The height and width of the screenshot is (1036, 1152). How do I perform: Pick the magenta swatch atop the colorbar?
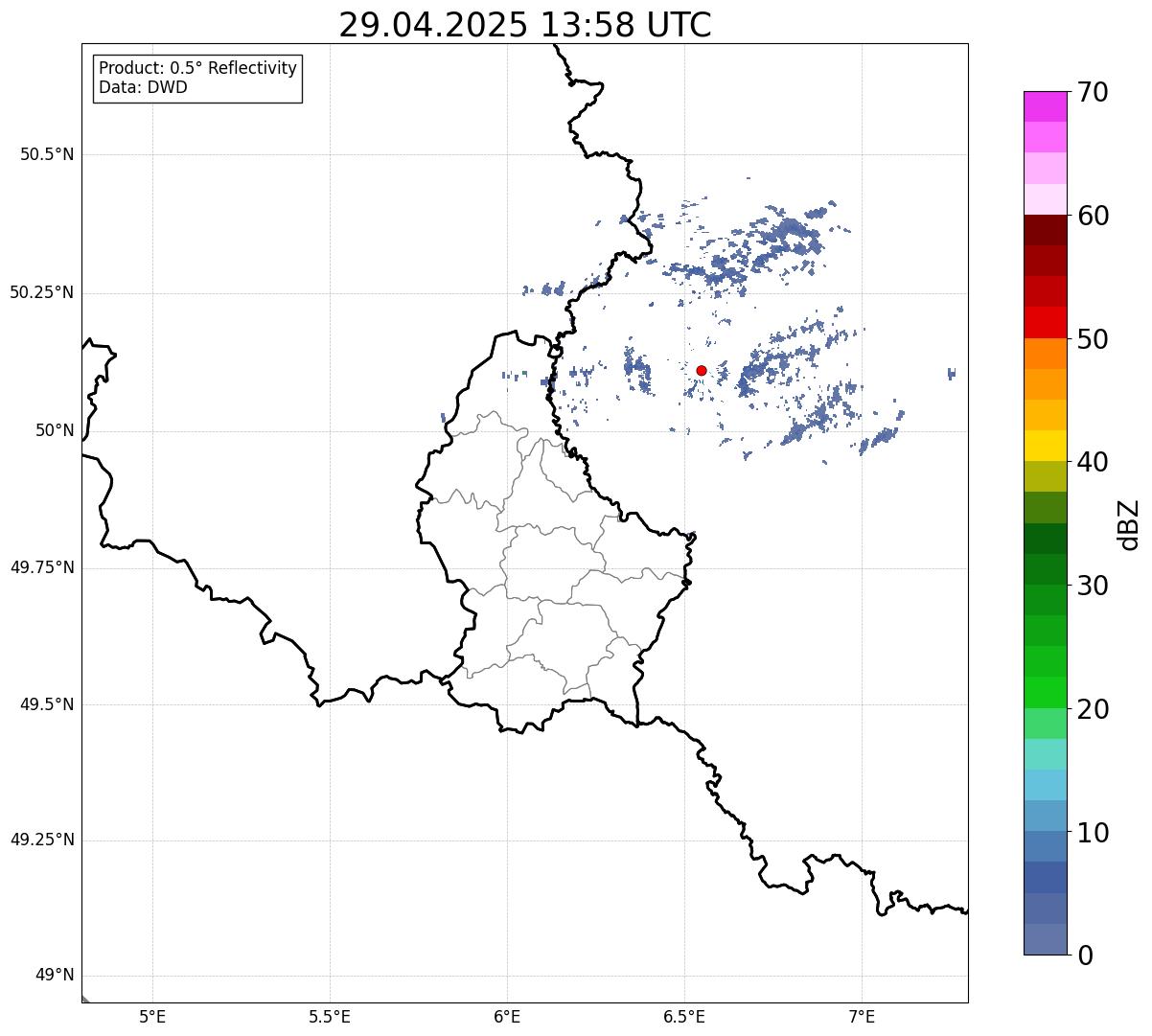(1046, 106)
